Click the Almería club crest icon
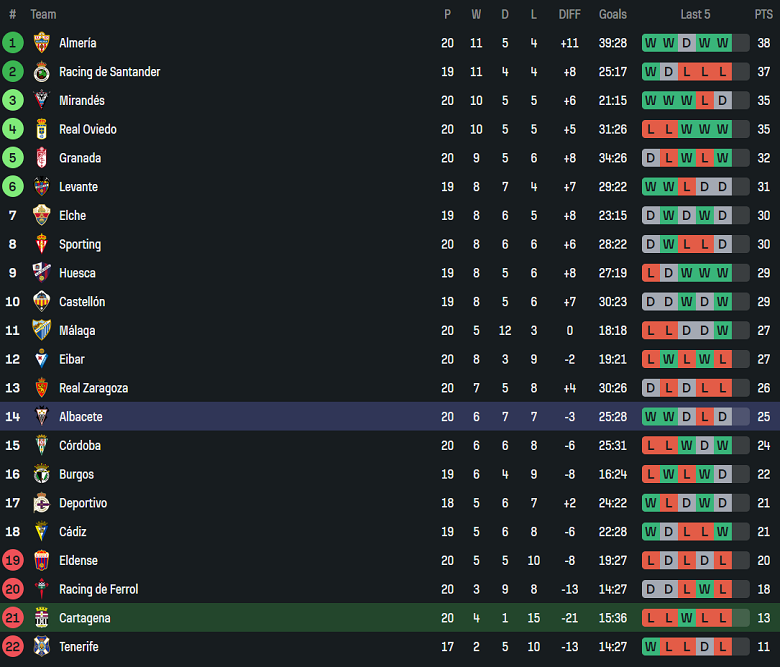This screenshot has height=667, width=780. click(x=41, y=43)
